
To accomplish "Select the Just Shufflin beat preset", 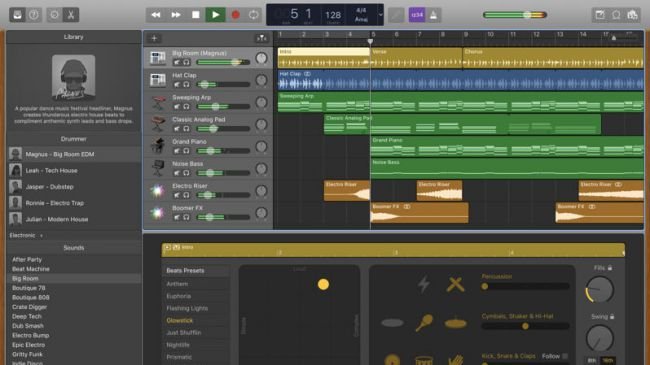I will point(195,333).
